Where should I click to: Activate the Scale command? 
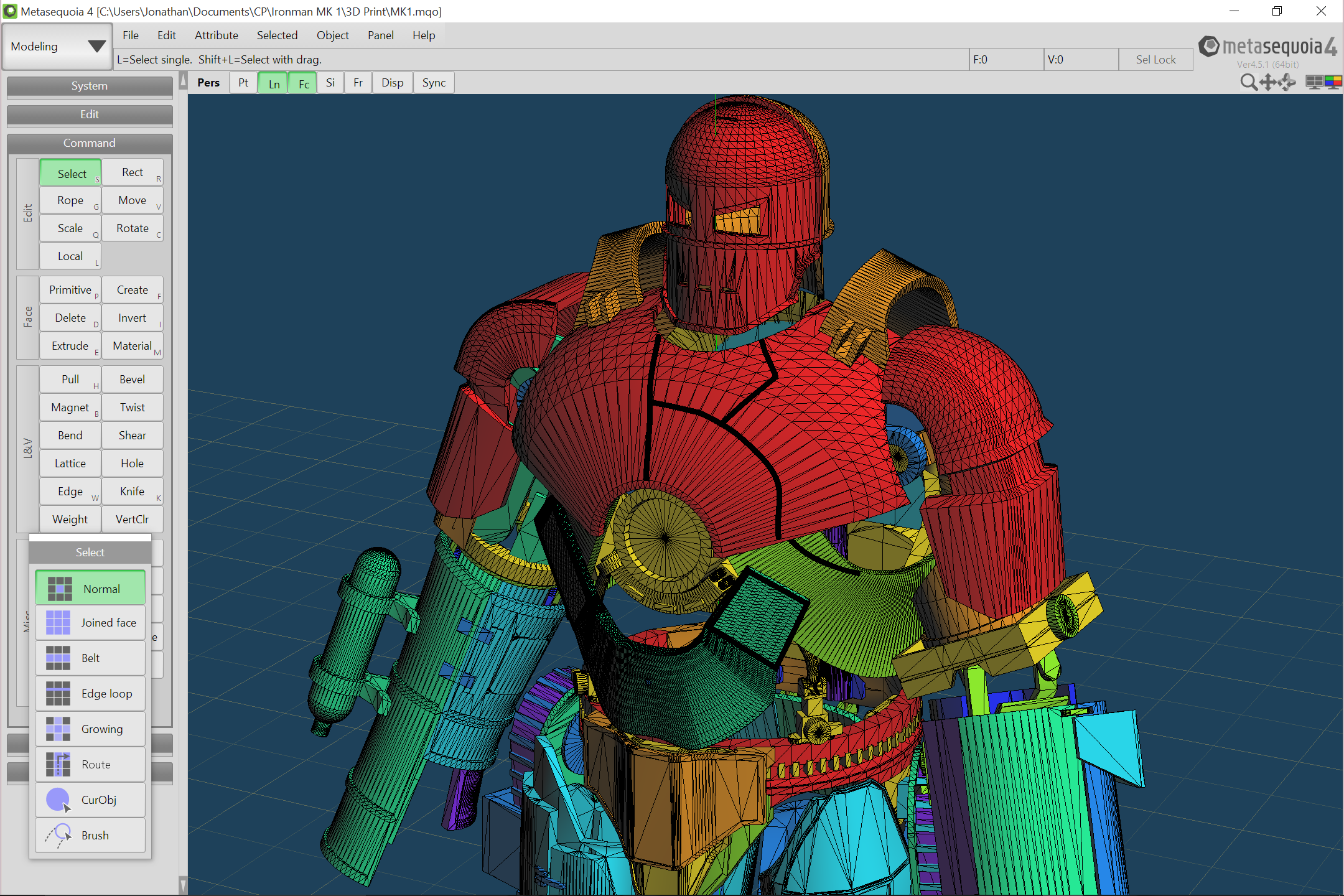pos(70,228)
